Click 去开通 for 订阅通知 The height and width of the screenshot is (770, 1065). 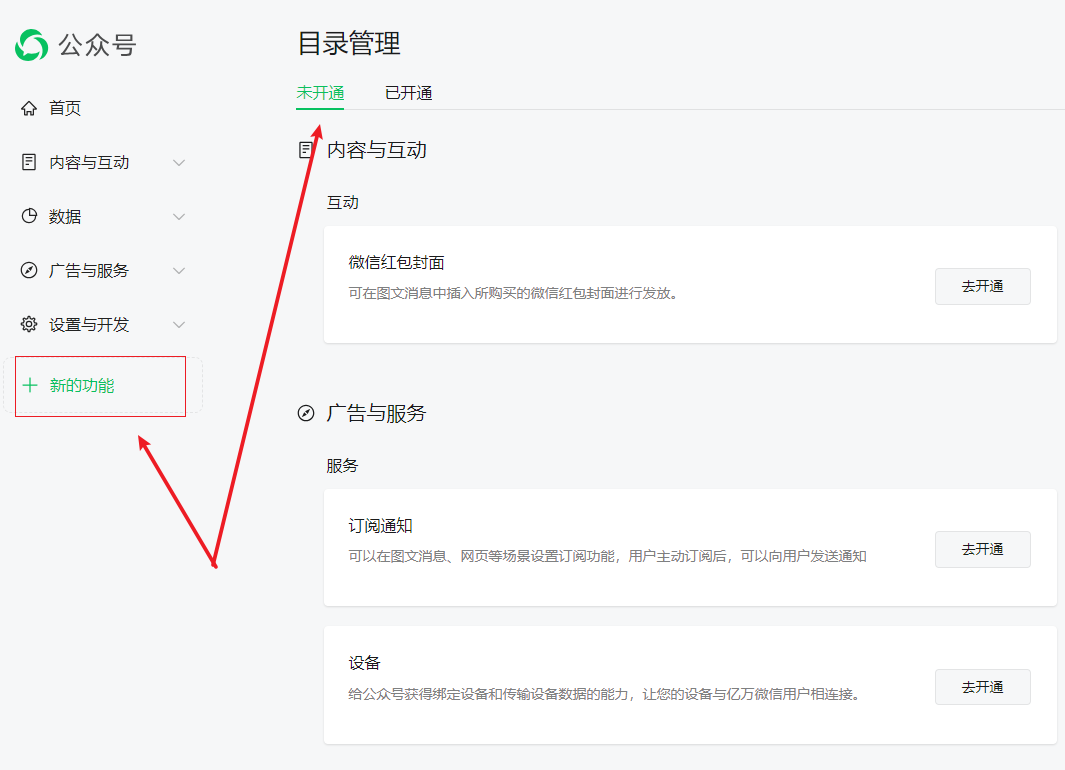click(x=982, y=549)
